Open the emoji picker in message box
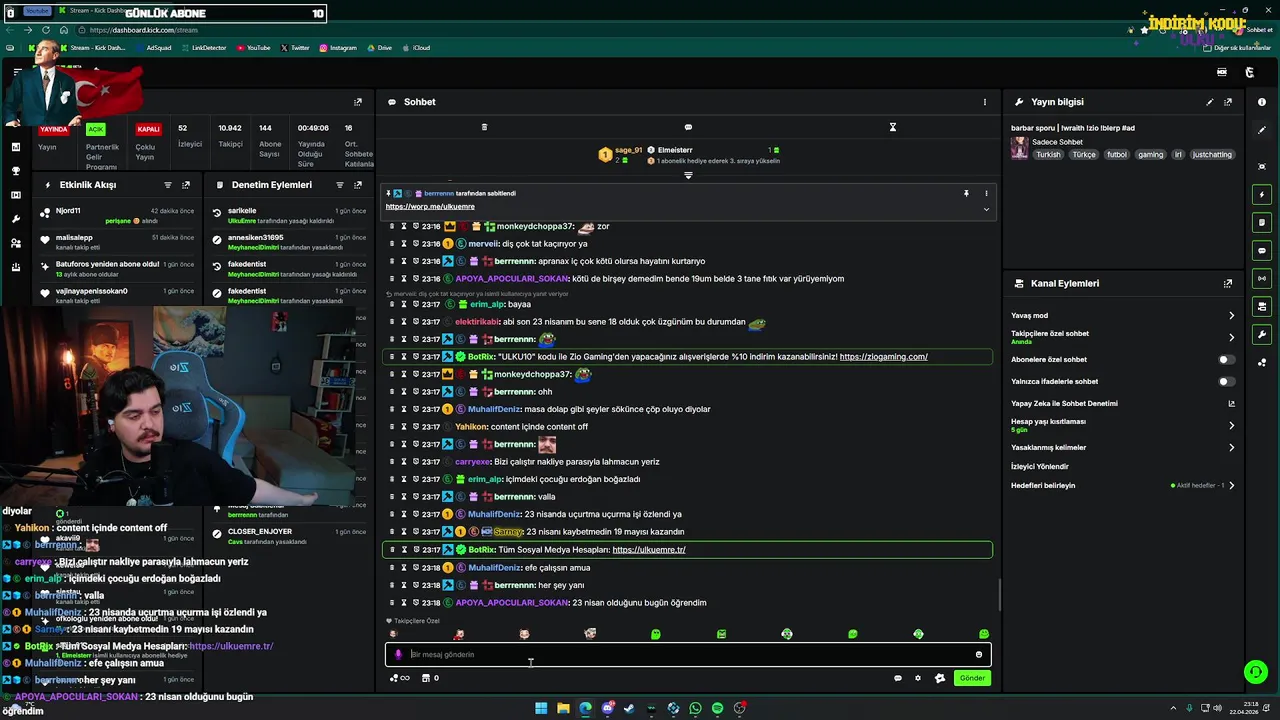Screen dimensions: 1280x720 (979, 654)
